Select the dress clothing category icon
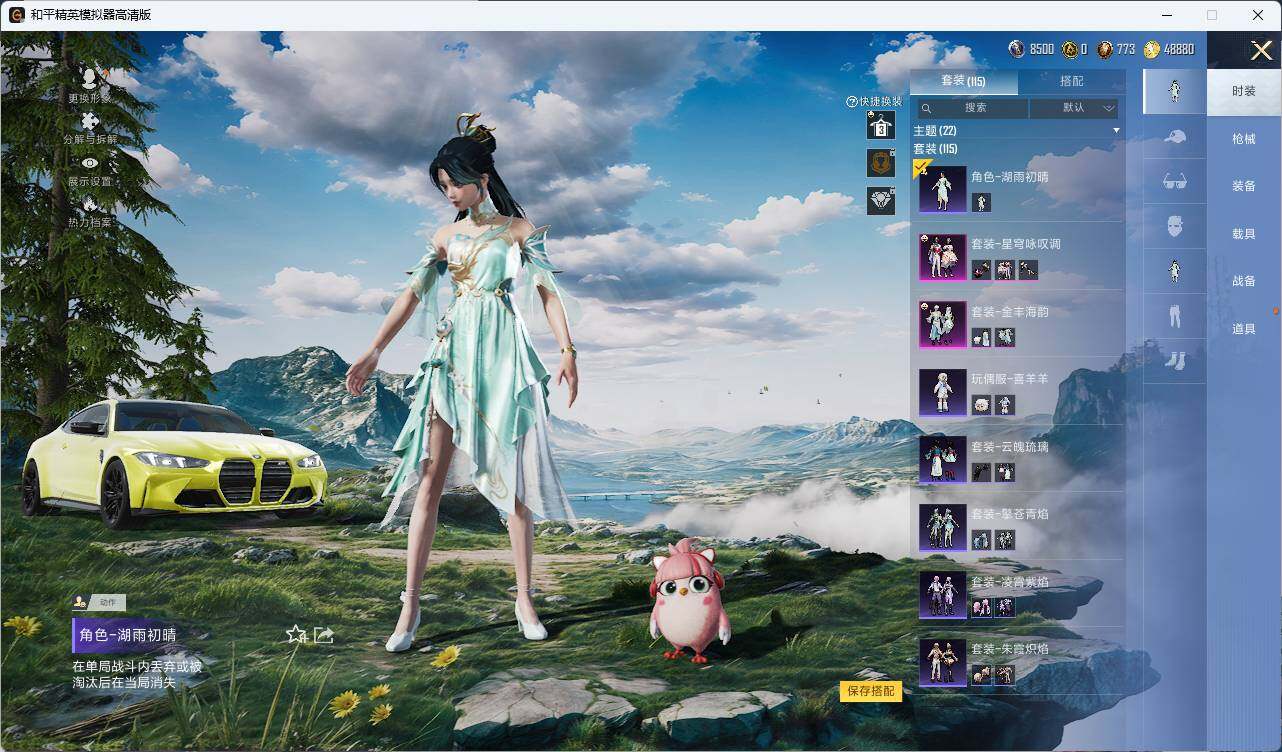Image resolution: width=1282 pixels, height=752 pixels. [1175, 271]
